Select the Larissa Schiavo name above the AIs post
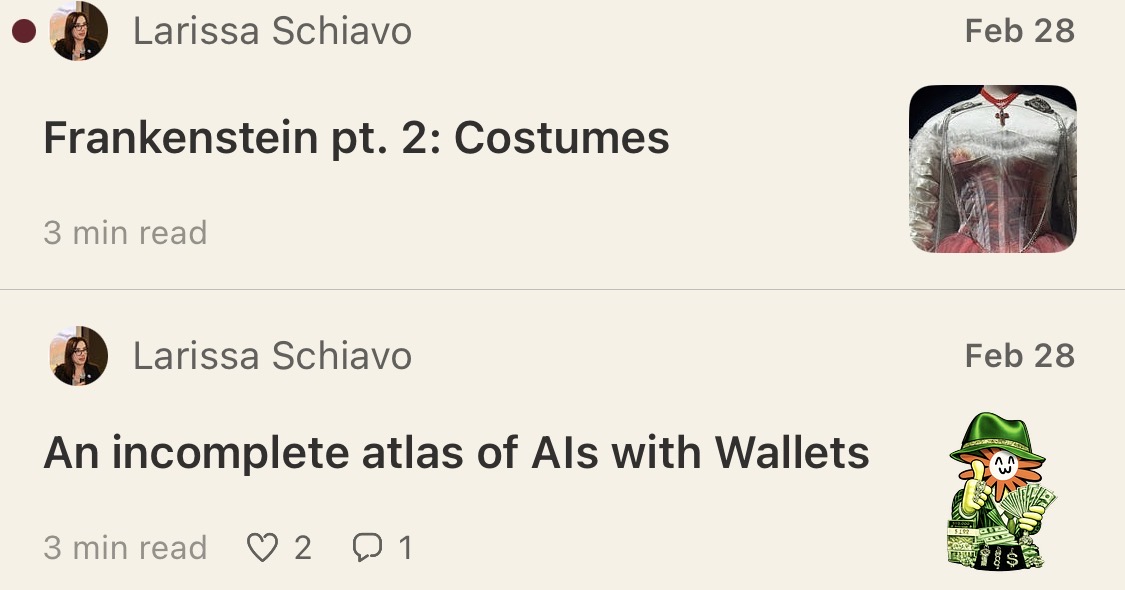1125x590 pixels. 272,356
